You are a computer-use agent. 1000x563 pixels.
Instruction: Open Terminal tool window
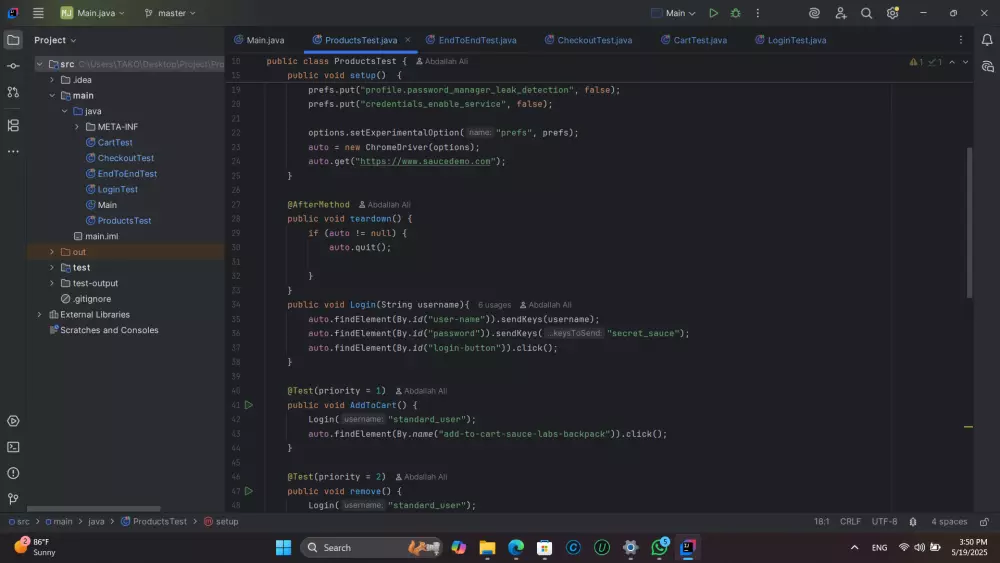coord(13,447)
